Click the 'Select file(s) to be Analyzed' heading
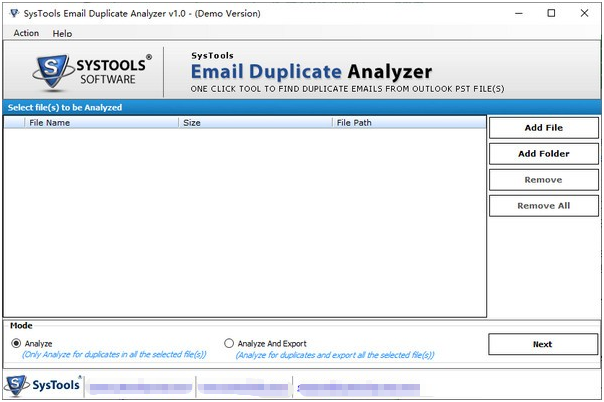Screen dimensions: 604x402 click(65, 107)
